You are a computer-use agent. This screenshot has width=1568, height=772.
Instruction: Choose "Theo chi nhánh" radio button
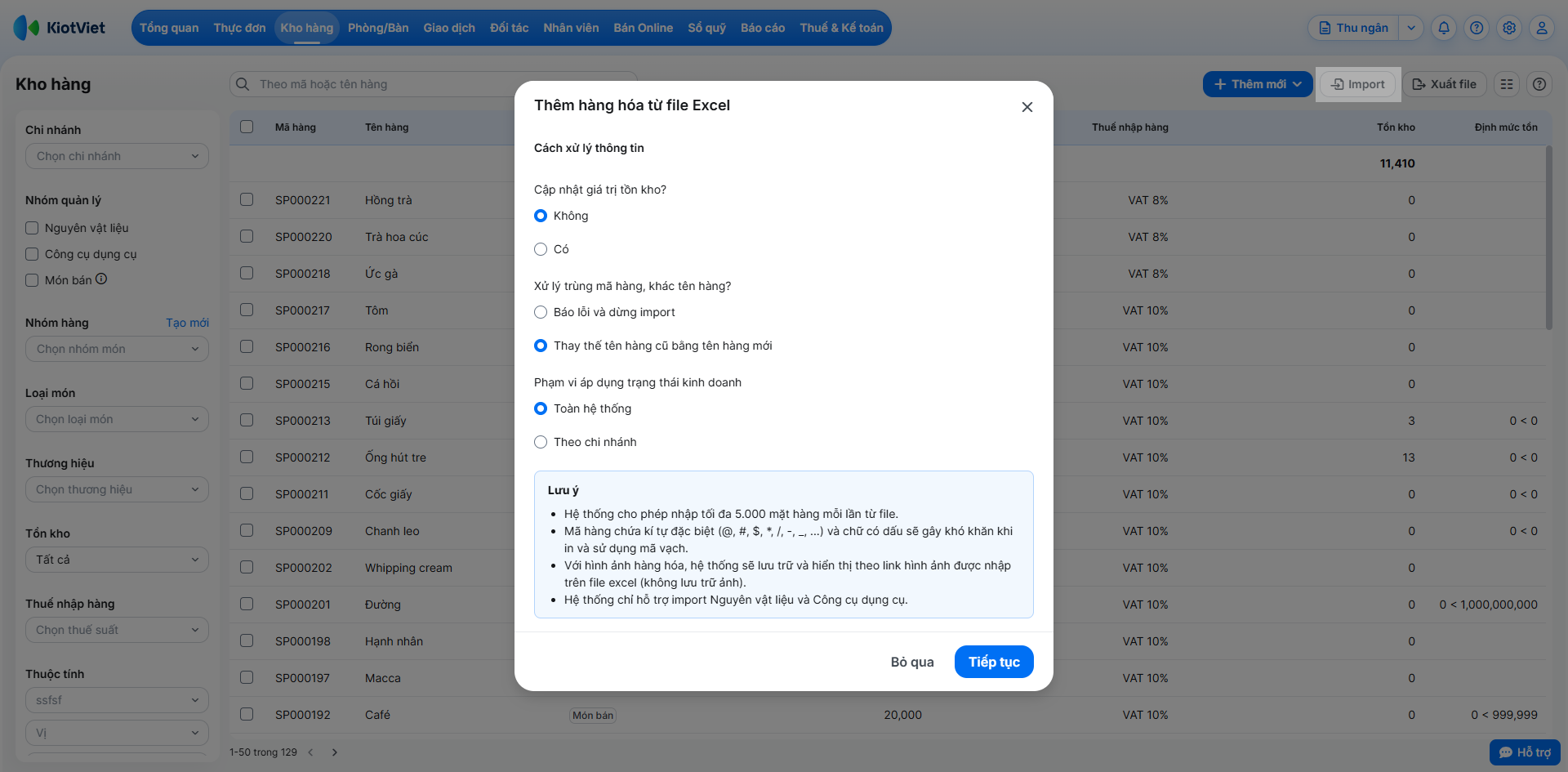pos(541,442)
